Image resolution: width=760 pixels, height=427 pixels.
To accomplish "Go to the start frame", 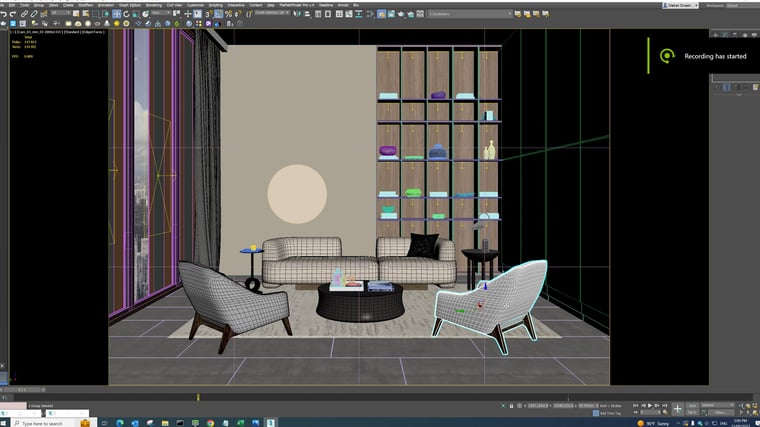I will point(635,405).
